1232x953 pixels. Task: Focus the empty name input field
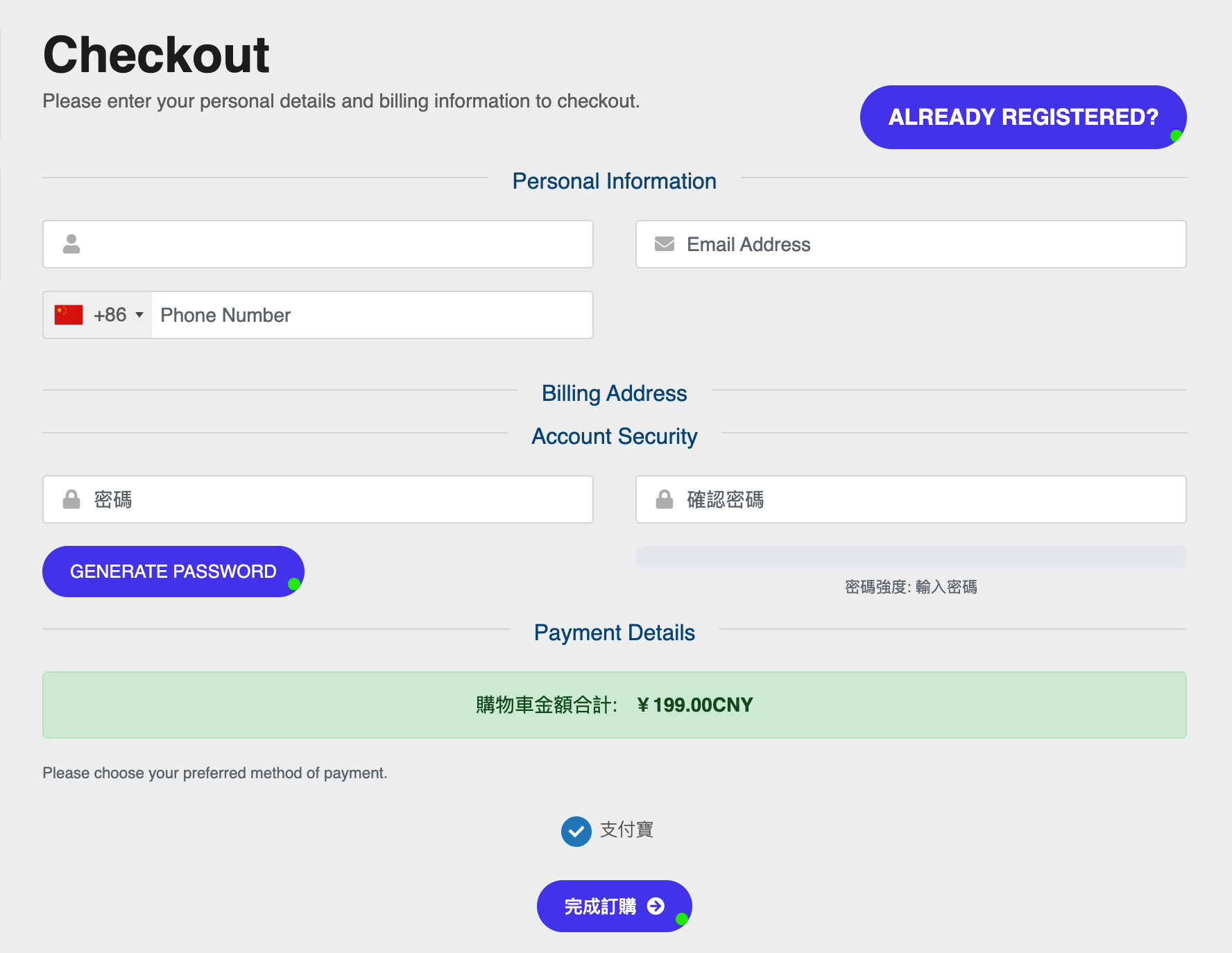[x=333, y=244]
